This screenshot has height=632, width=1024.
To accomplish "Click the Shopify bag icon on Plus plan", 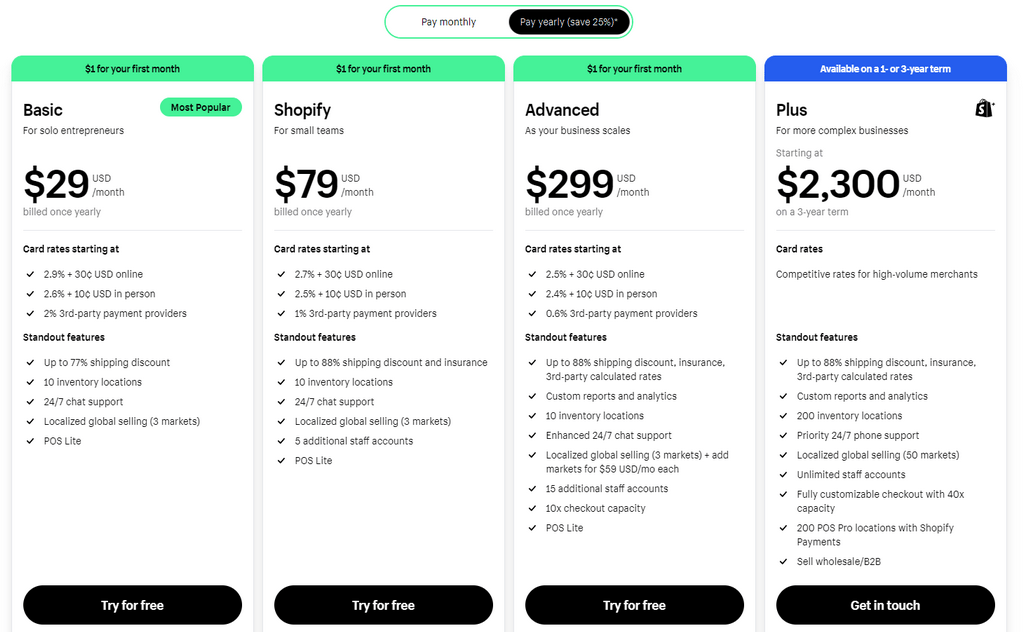I will (984, 108).
